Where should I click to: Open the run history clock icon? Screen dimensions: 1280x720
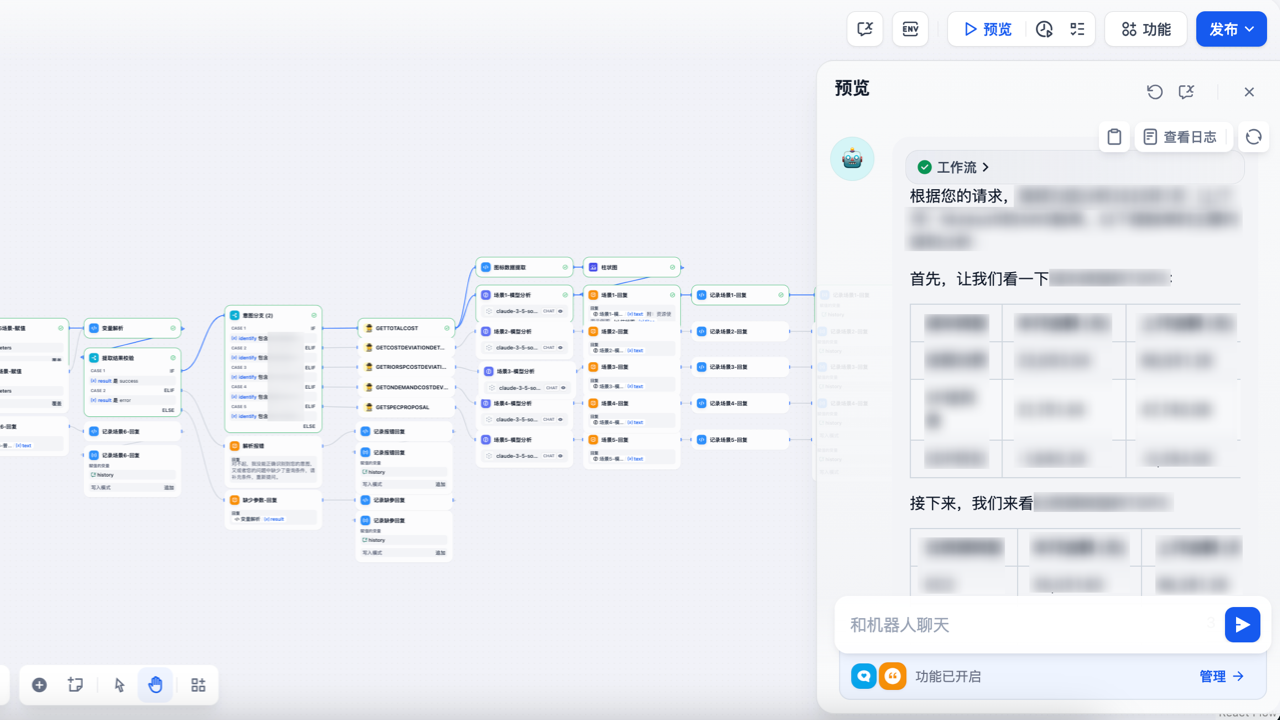pos(1044,29)
